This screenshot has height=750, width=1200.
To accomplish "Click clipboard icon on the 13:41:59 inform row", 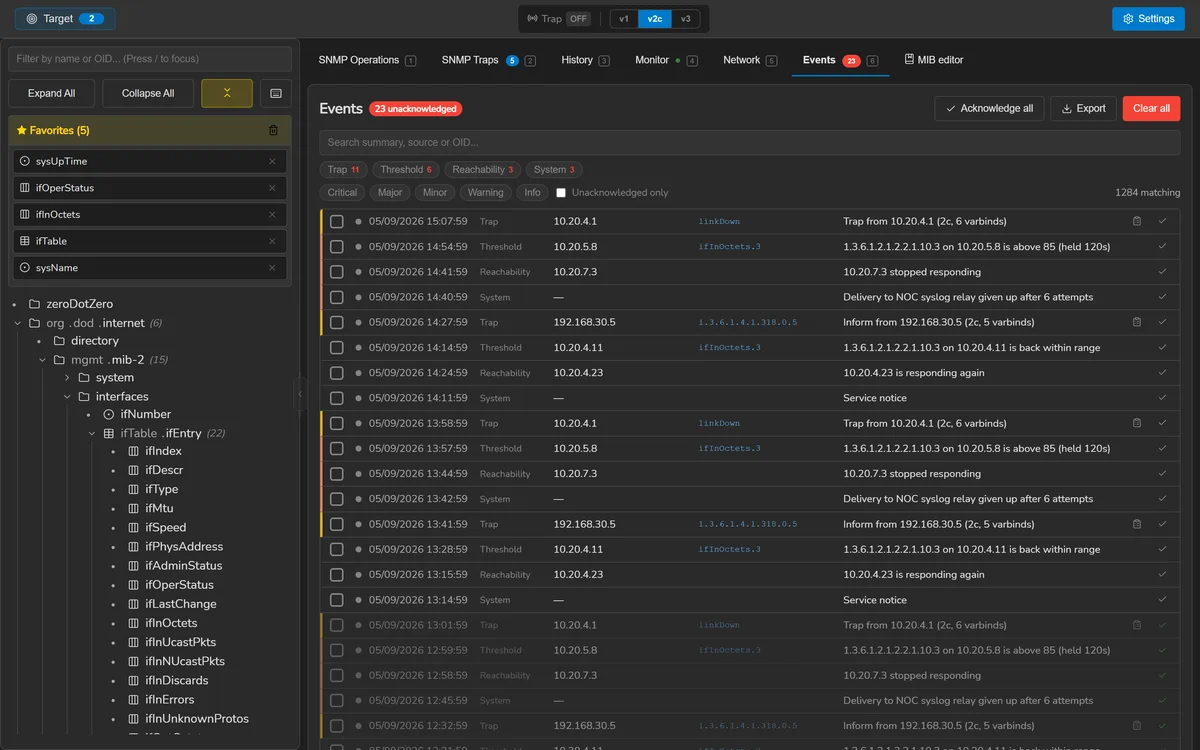I will 1136,524.
